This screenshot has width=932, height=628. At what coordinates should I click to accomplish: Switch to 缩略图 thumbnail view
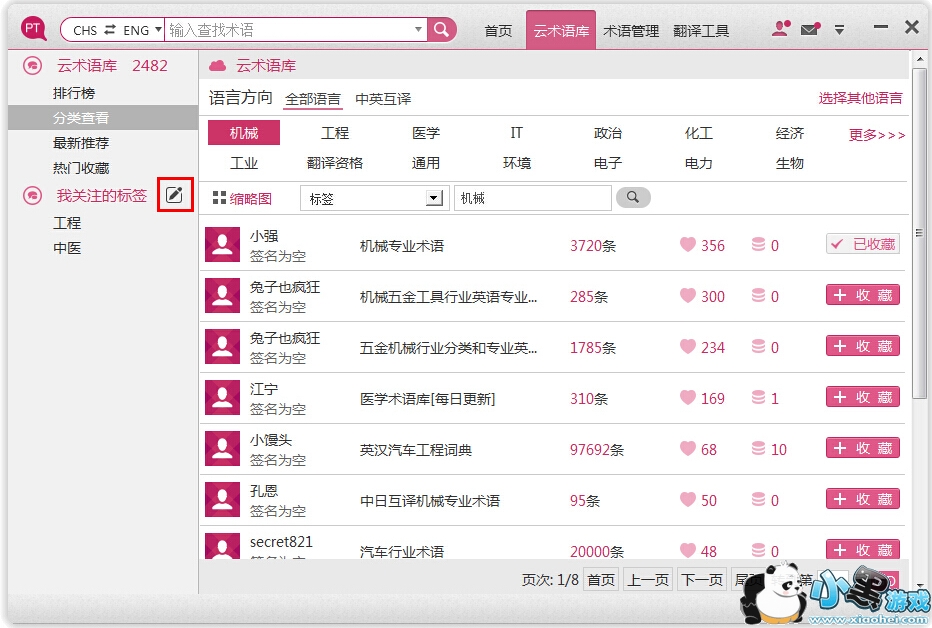pyautogui.click(x=242, y=198)
